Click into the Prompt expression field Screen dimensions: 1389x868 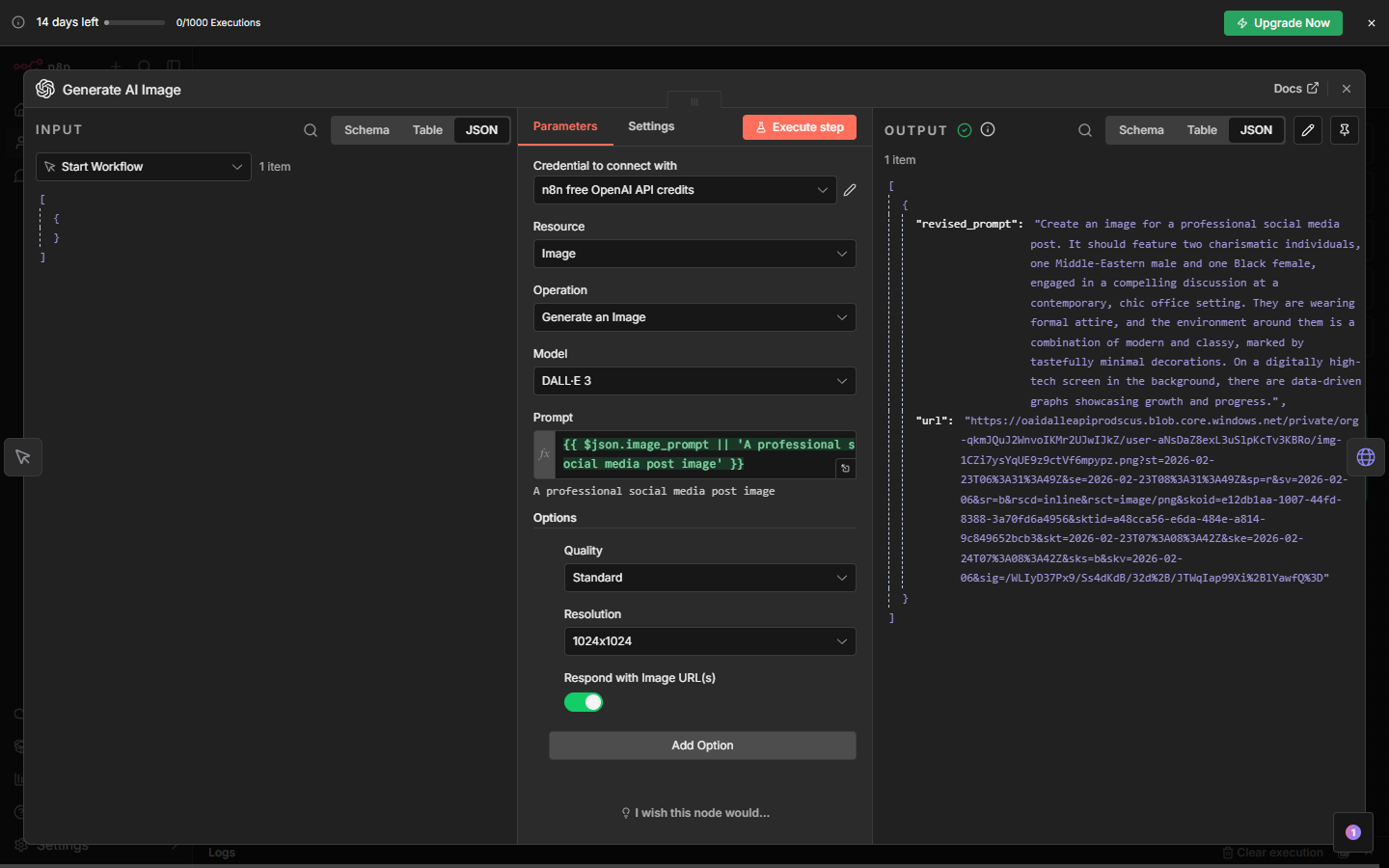[694, 454]
